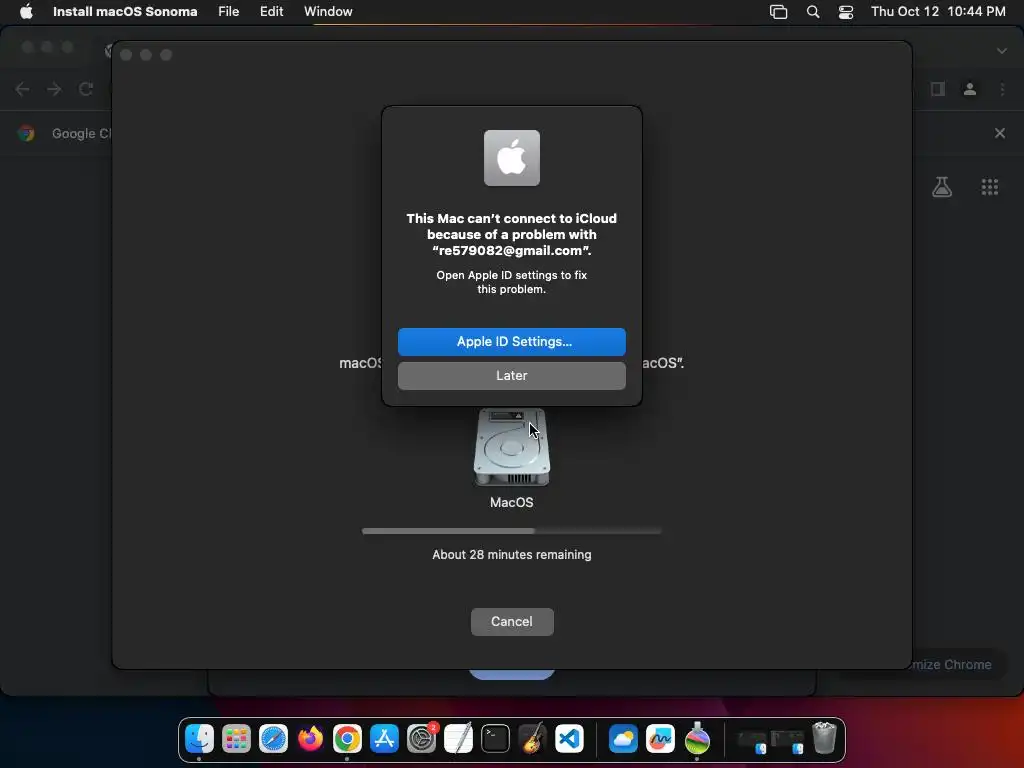Screen dimensions: 1024x768
Task: Dismiss the iCloud dialog with Later
Action: [x=511, y=376]
